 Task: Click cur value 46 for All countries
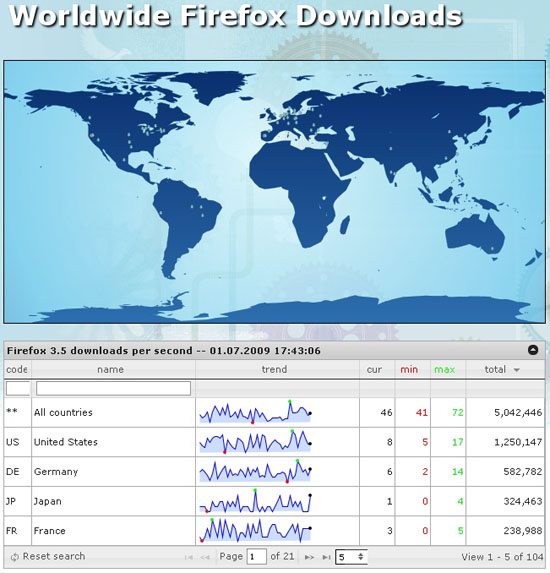click(386, 413)
